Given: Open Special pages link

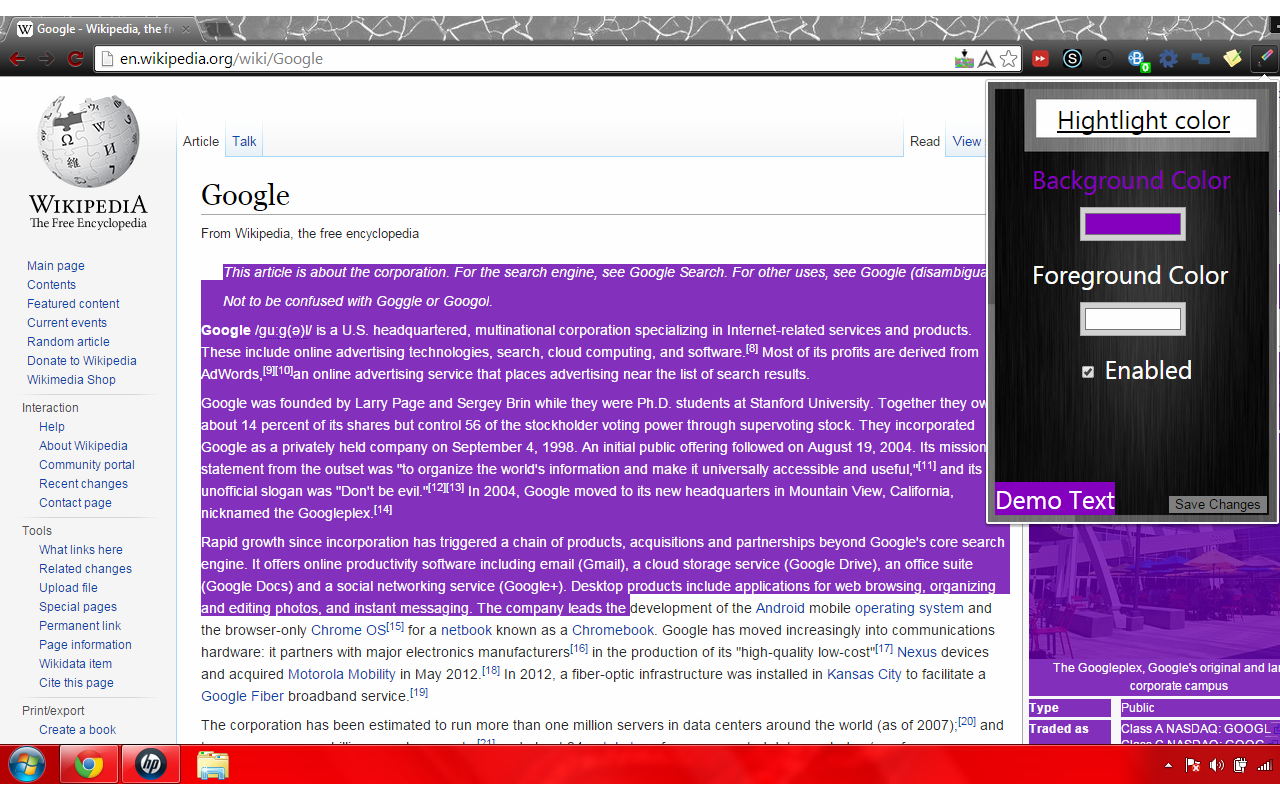Looking at the screenshot, I should tap(78, 607).
